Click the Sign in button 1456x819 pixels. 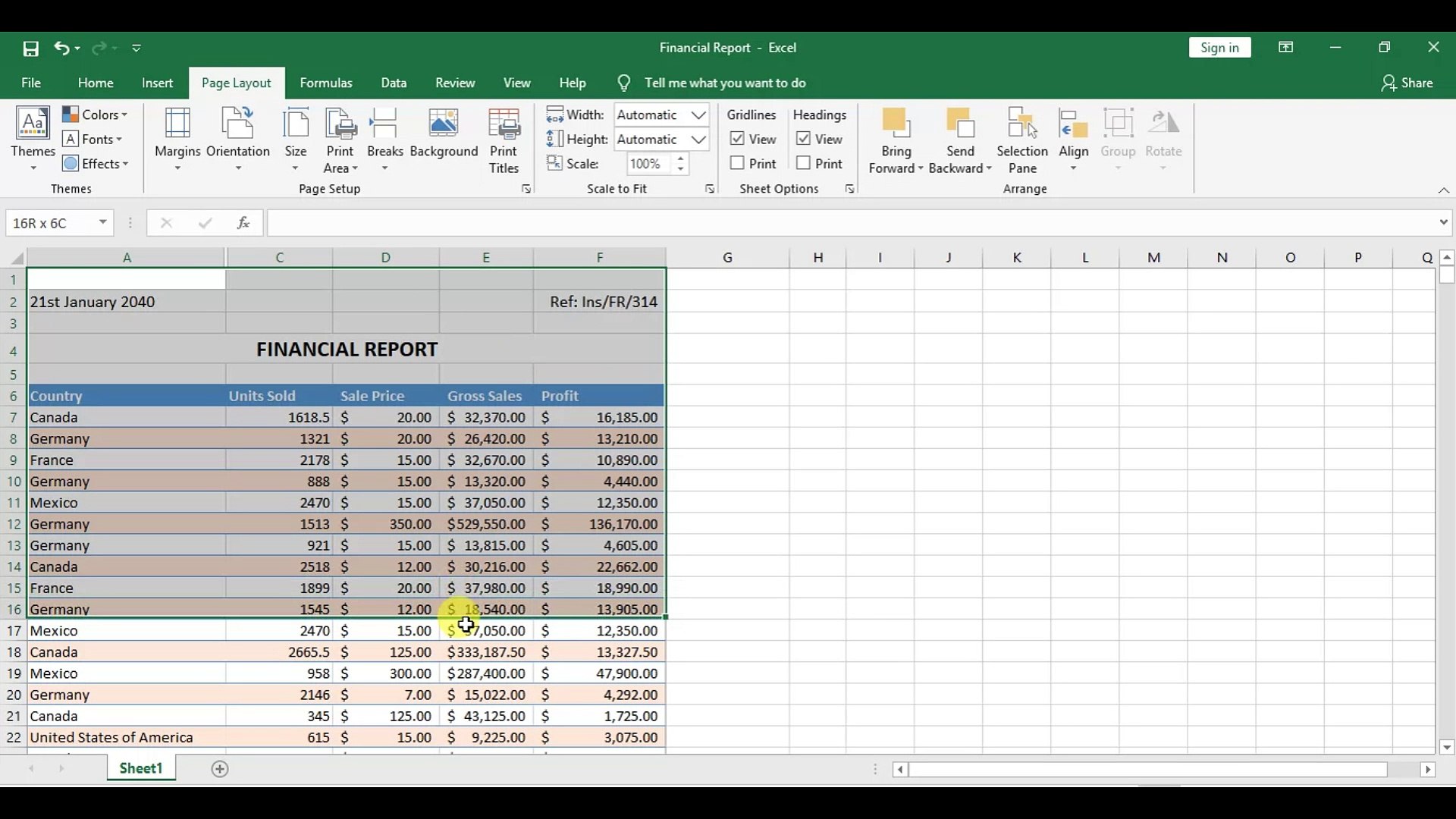point(1219,48)
